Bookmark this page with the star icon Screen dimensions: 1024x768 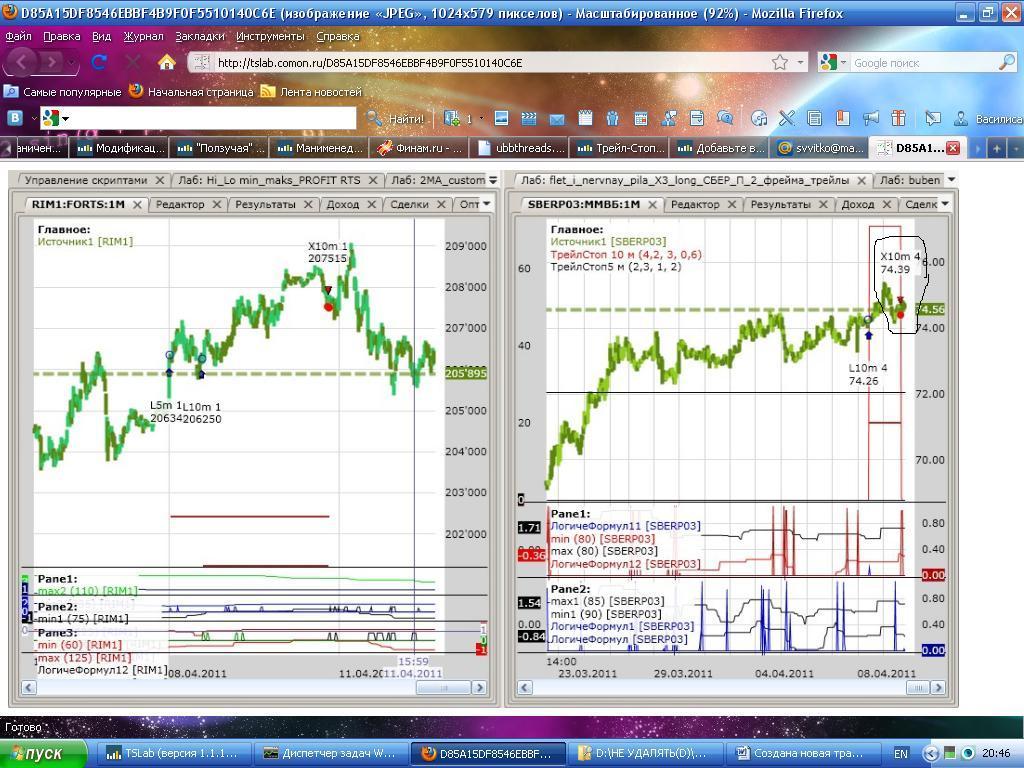[x=779, y=63]
